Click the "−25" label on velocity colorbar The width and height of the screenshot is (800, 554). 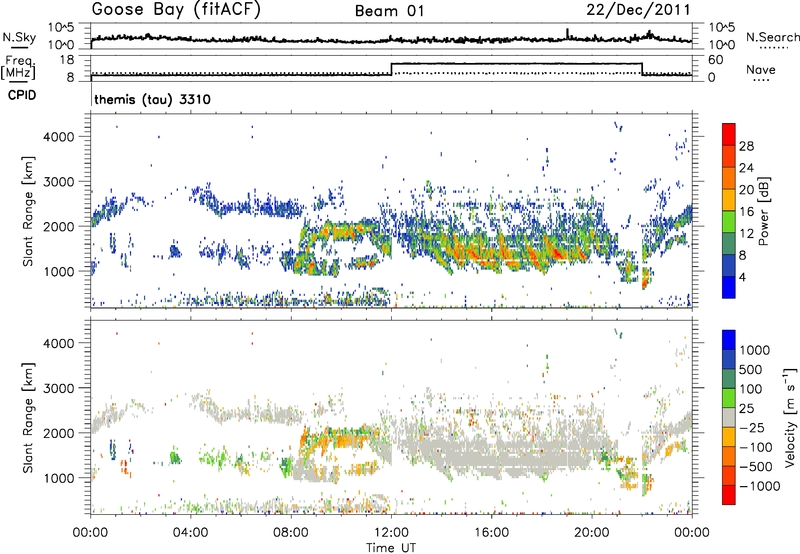click(x=752, y=427)
